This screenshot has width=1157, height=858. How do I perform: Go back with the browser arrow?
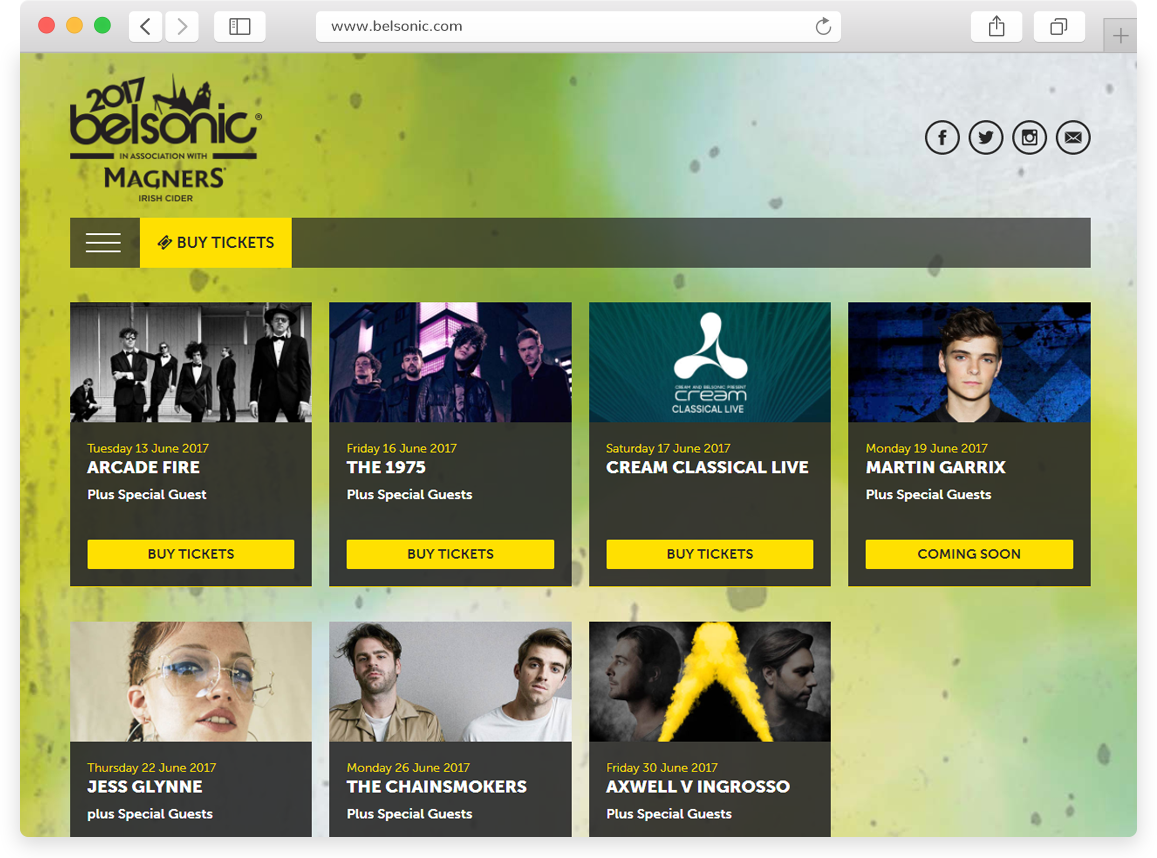[146, 27]
